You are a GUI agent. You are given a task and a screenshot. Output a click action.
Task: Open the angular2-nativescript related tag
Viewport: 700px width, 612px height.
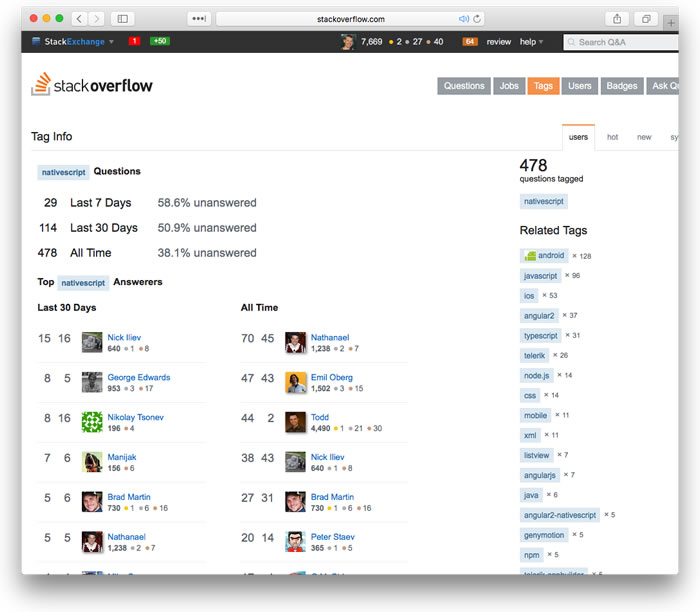560,515
